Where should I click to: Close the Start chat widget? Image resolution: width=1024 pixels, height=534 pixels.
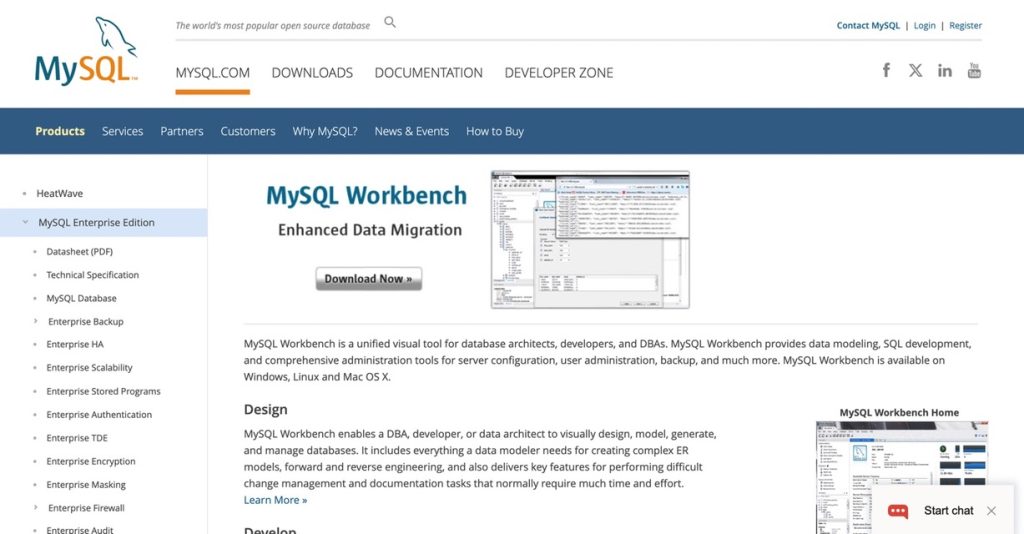(x=991, y=510)
